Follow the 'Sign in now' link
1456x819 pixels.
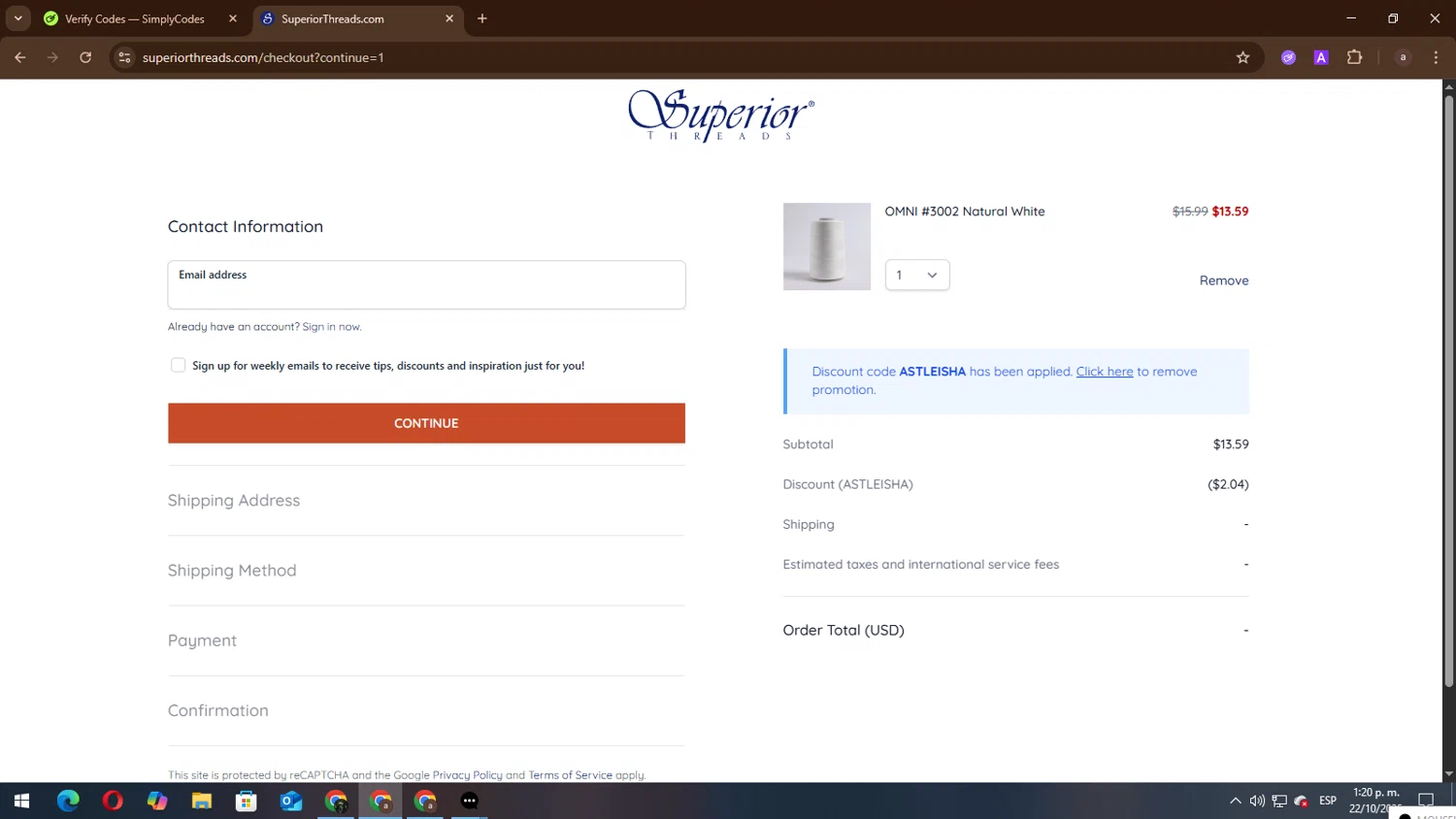[331, 327]
